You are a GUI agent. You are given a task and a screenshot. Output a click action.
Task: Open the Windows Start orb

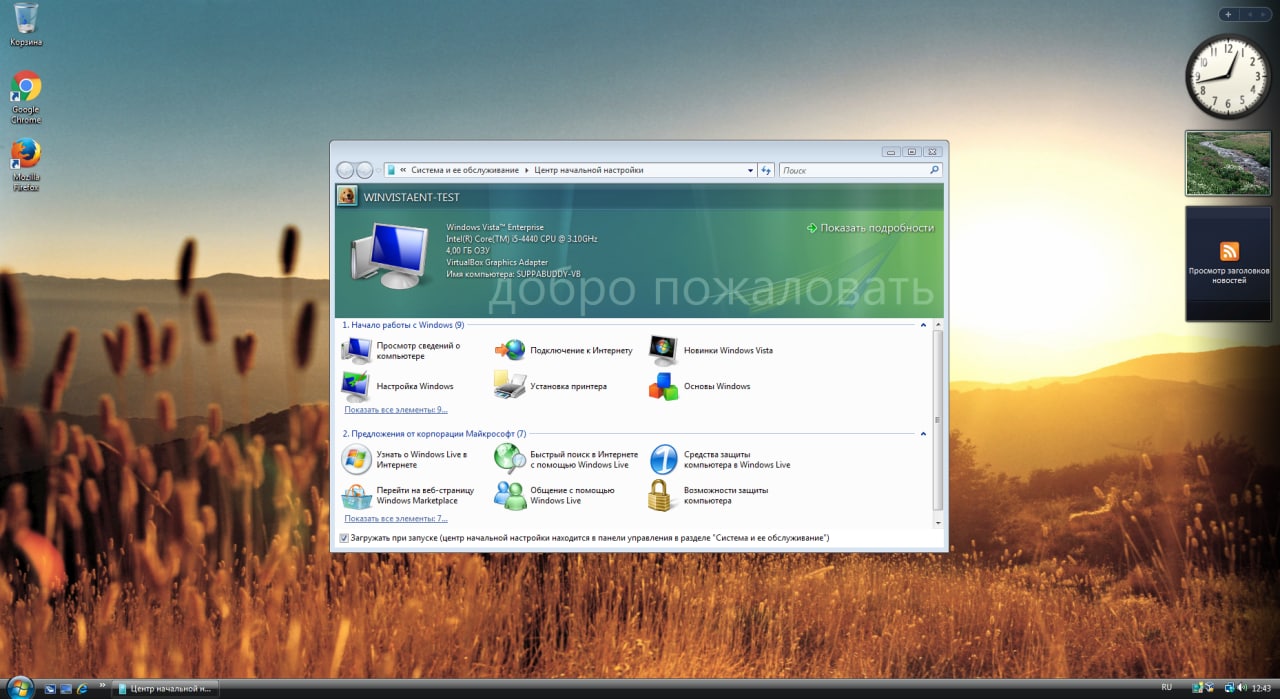tap(19, 688)
